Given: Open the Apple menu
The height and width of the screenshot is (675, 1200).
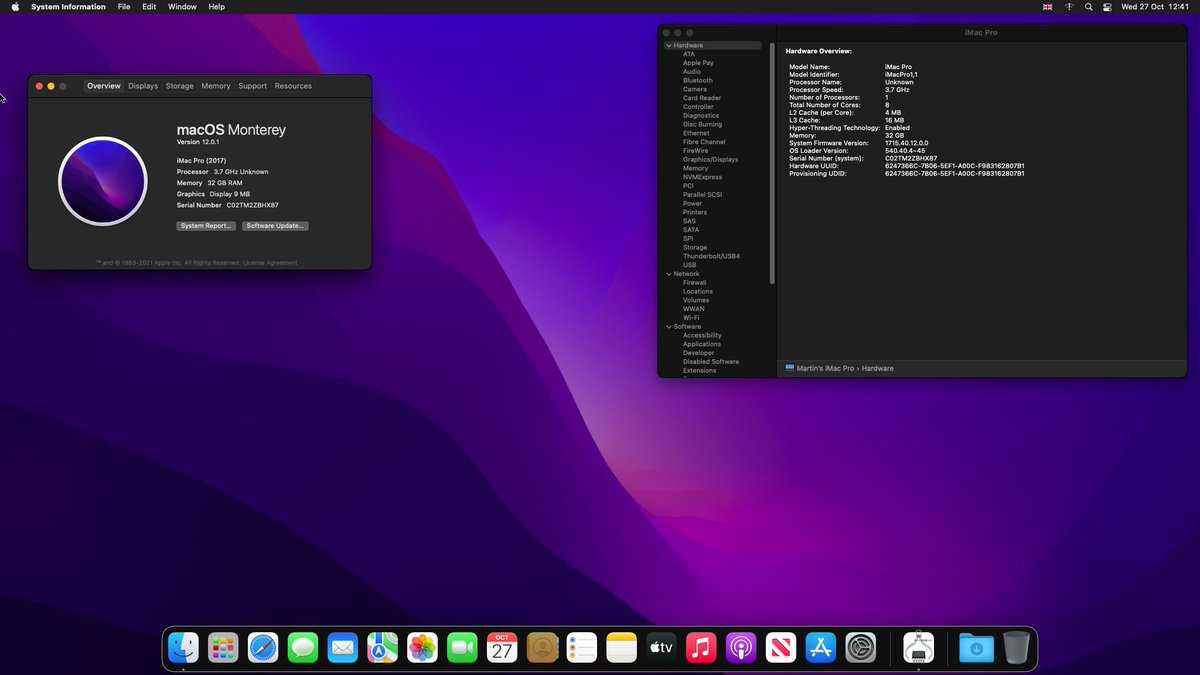Looking at the screenshot, I should click(x=15, y=7).
